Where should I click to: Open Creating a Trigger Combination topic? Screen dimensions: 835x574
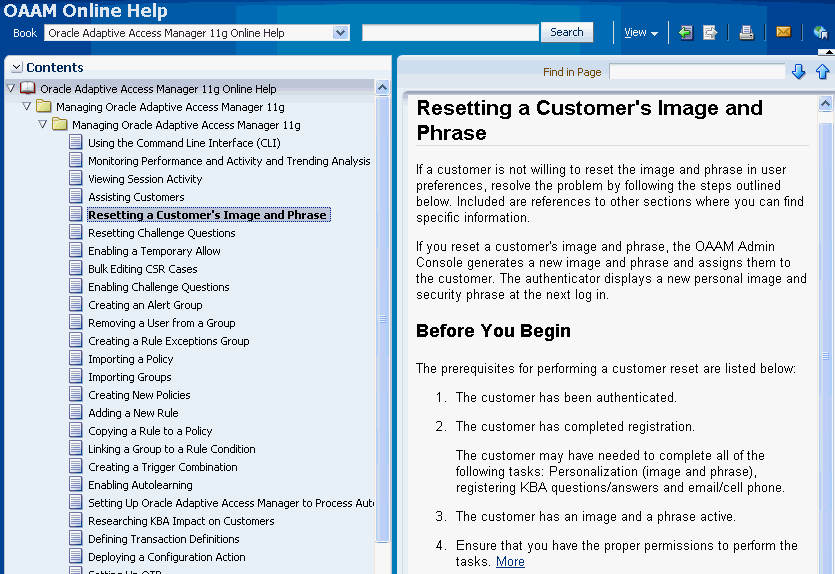tap(162, 467)
